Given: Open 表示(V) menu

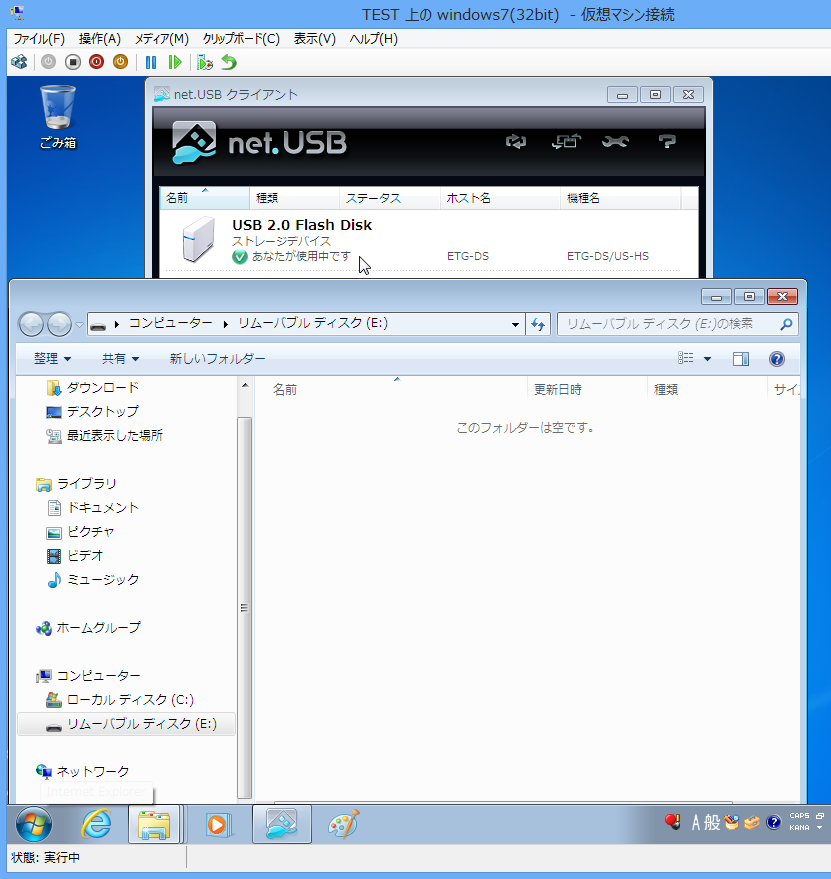Looking at the screenshot, I should click(315, 39).
